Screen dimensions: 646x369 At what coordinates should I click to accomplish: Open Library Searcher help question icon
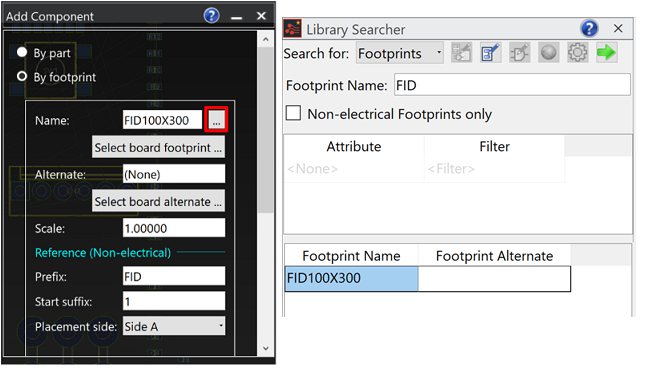[589, 28]
